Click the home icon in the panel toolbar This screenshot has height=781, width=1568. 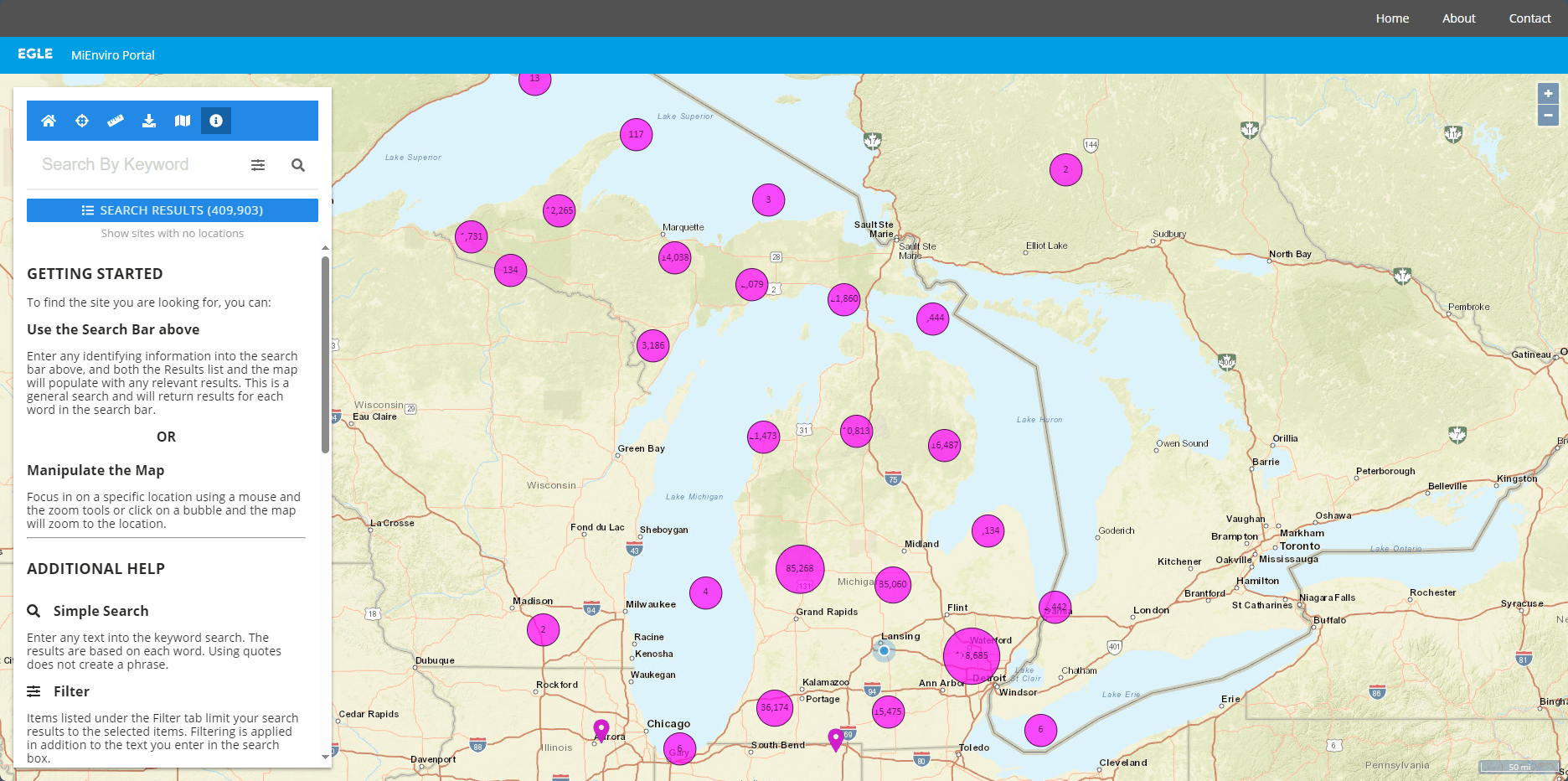click(49, 121)
